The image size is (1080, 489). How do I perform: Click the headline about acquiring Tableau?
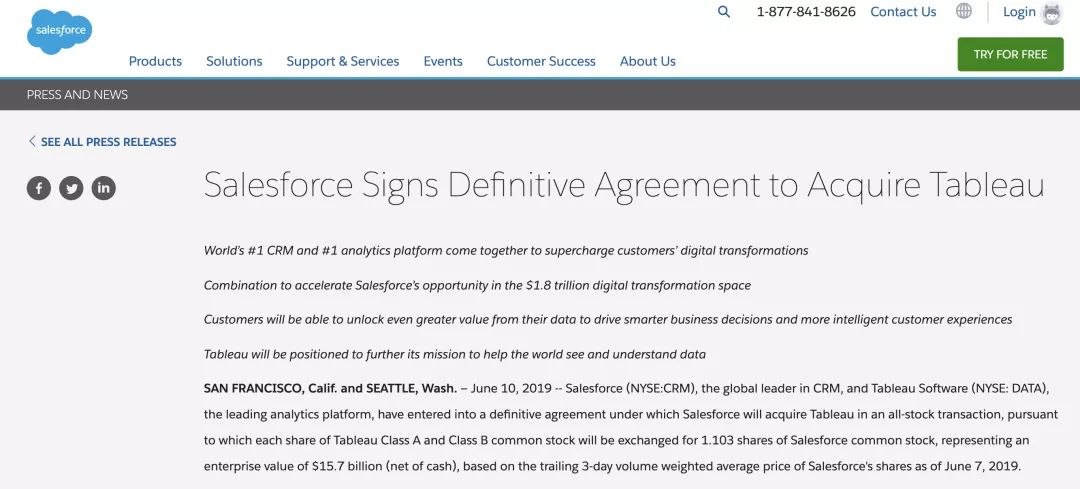tap(624, 185)
